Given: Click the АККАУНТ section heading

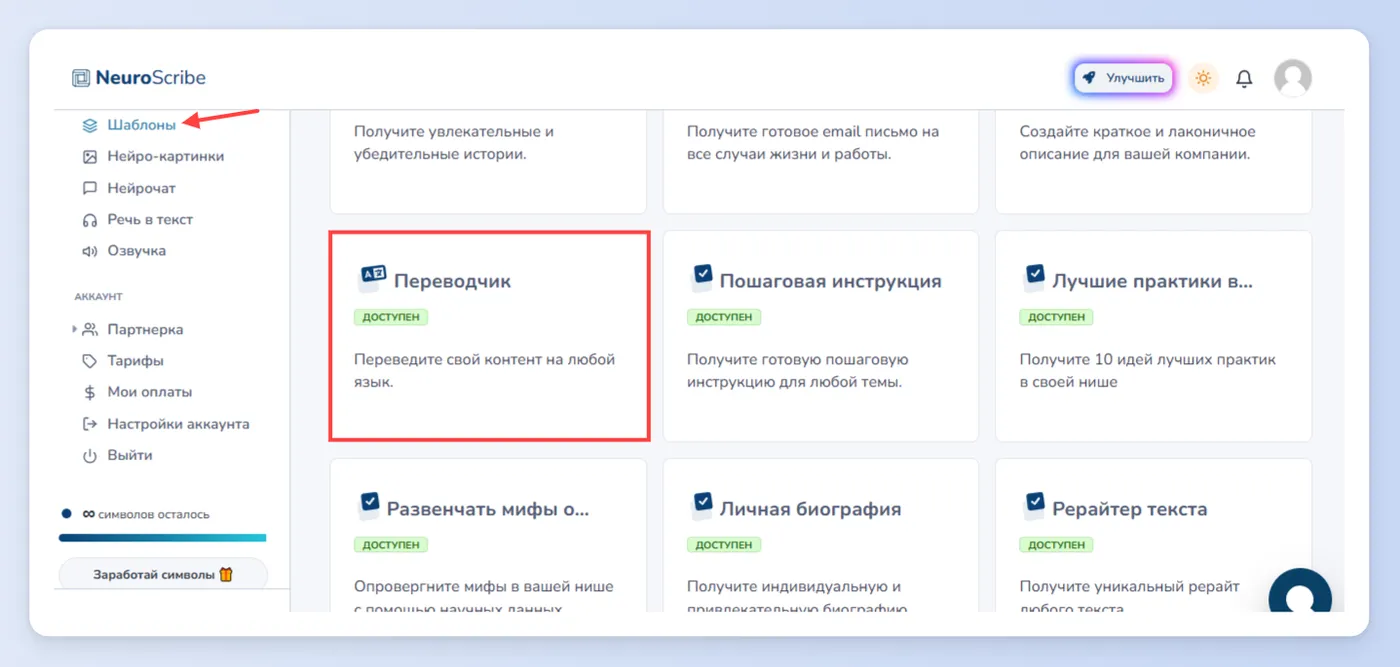Looking at the screenshot, I should pyautogui.click(x=98, y=297).
